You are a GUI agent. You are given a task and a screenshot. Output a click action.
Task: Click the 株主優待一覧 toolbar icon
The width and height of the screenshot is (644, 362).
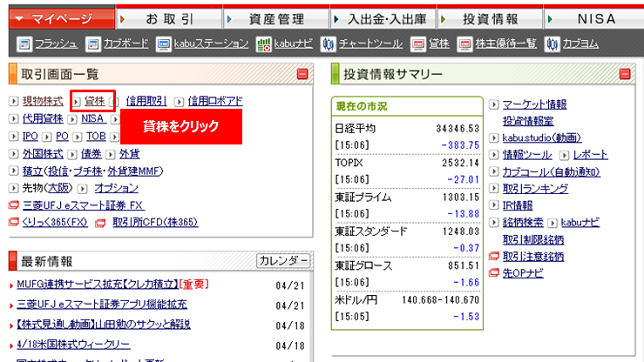[465, 44]
